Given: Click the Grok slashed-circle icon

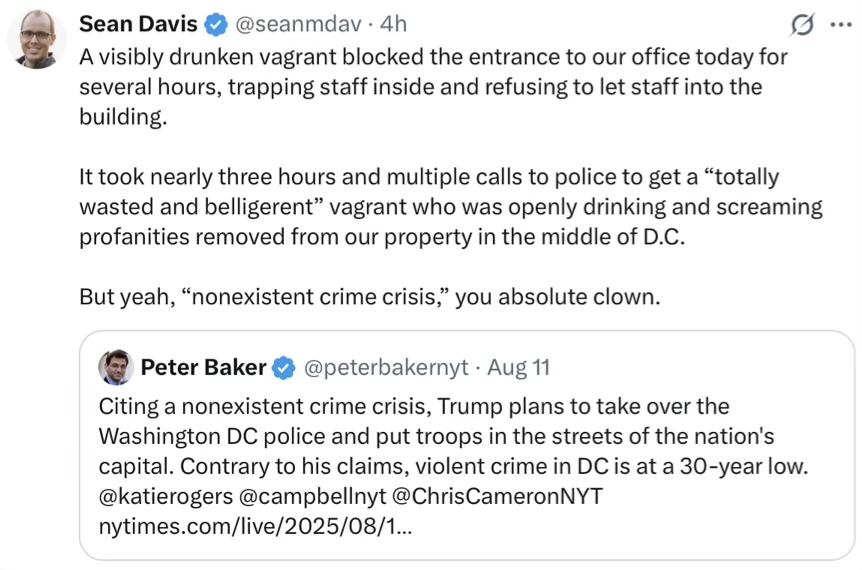Looking at the screenshot, I should coord(802,25).
